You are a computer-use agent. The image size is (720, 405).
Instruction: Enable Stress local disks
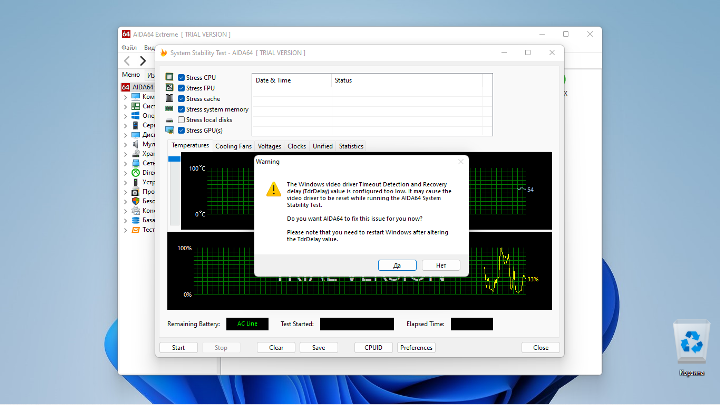(x=181, y=119)
